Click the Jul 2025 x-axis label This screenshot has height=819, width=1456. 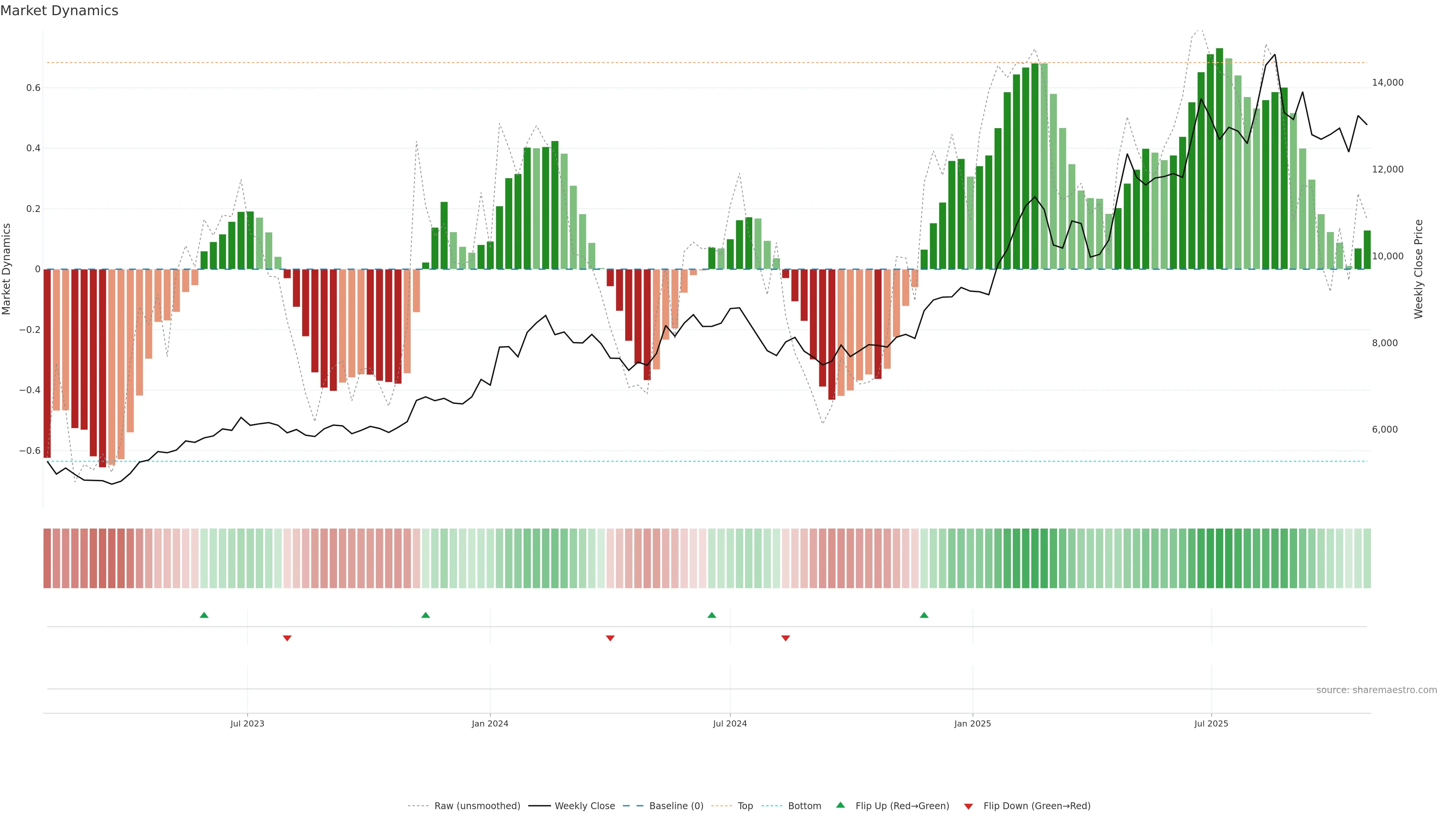point(1211,723)
